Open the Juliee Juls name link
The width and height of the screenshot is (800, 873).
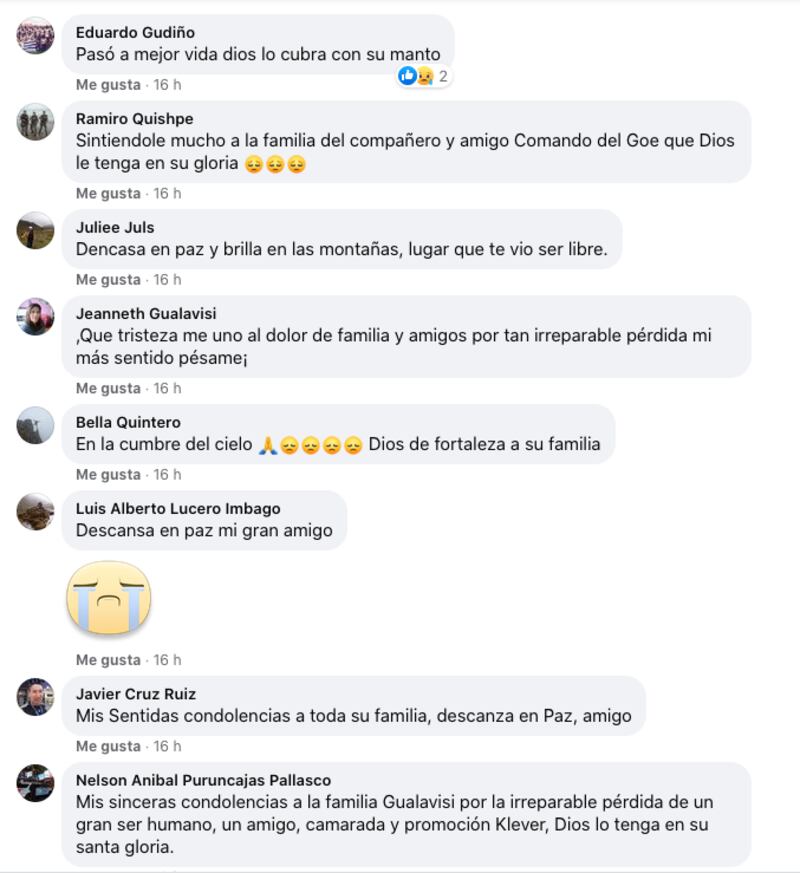tap(115, 227)
